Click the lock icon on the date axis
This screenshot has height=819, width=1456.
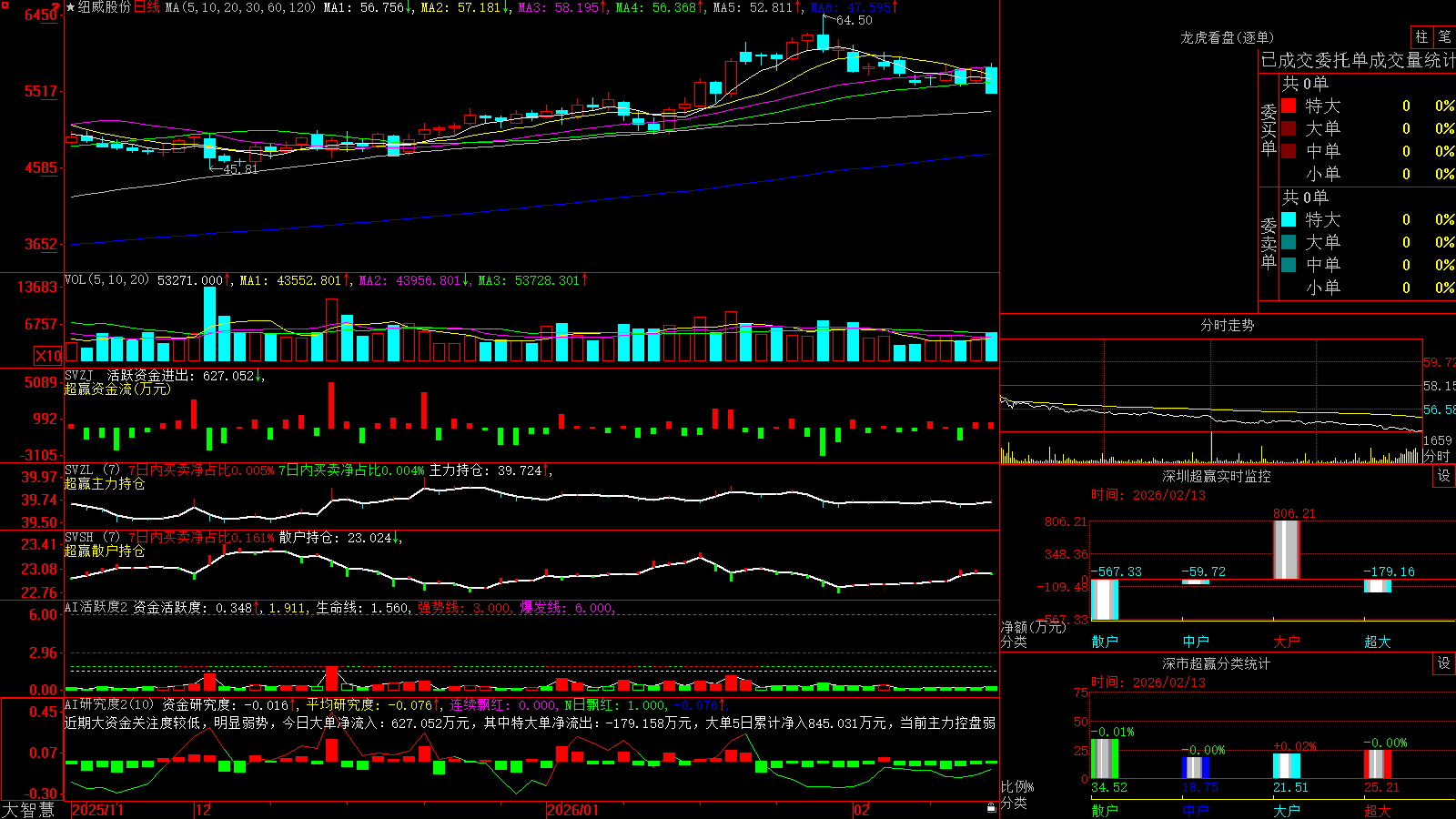click(x=991, y=808)
